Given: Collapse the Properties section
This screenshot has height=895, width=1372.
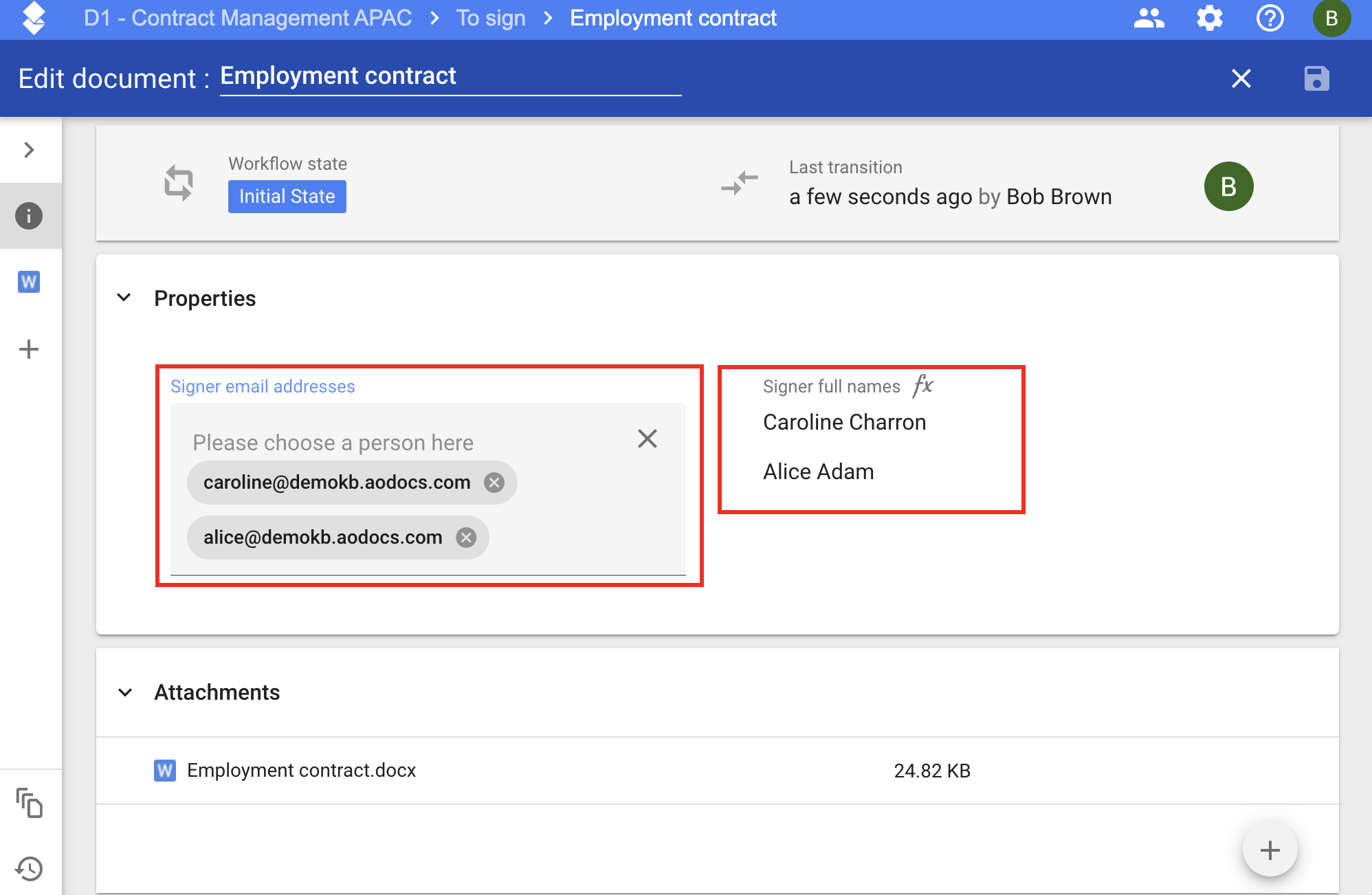Looking at the screenshot, I should click(124, 298).
